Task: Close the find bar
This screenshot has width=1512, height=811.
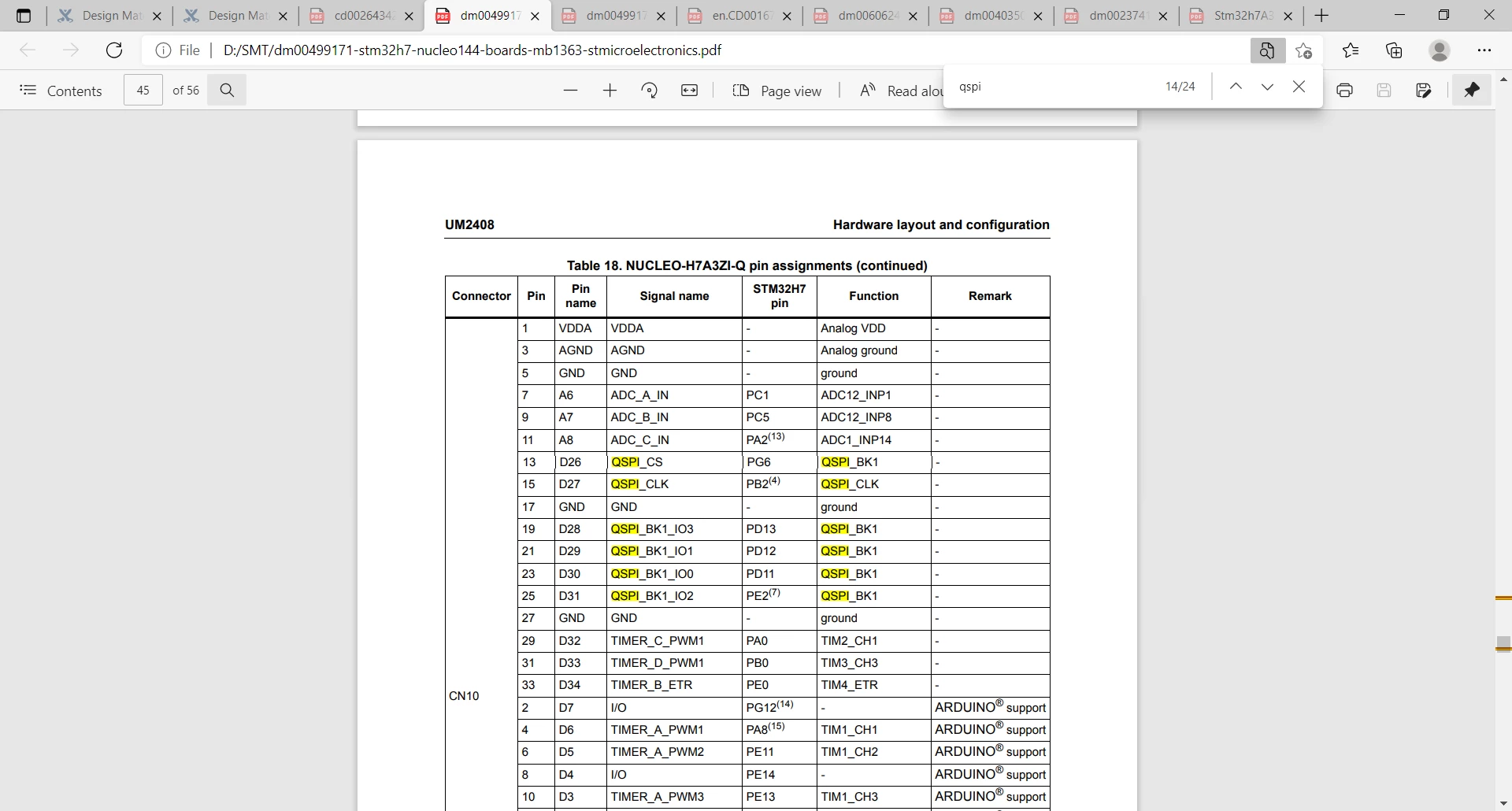Action: click(1299, 87)
